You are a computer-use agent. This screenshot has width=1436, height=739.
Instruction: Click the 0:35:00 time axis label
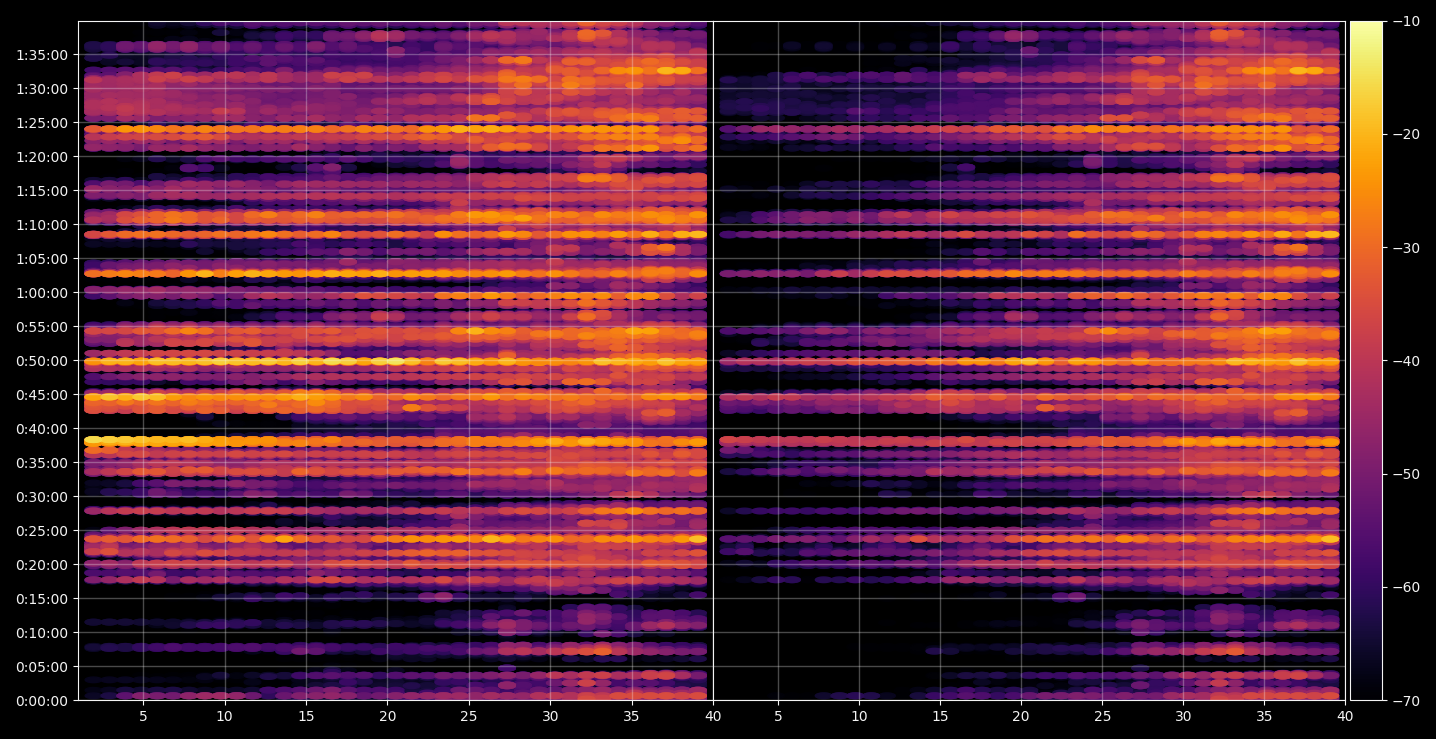[43, 463]
